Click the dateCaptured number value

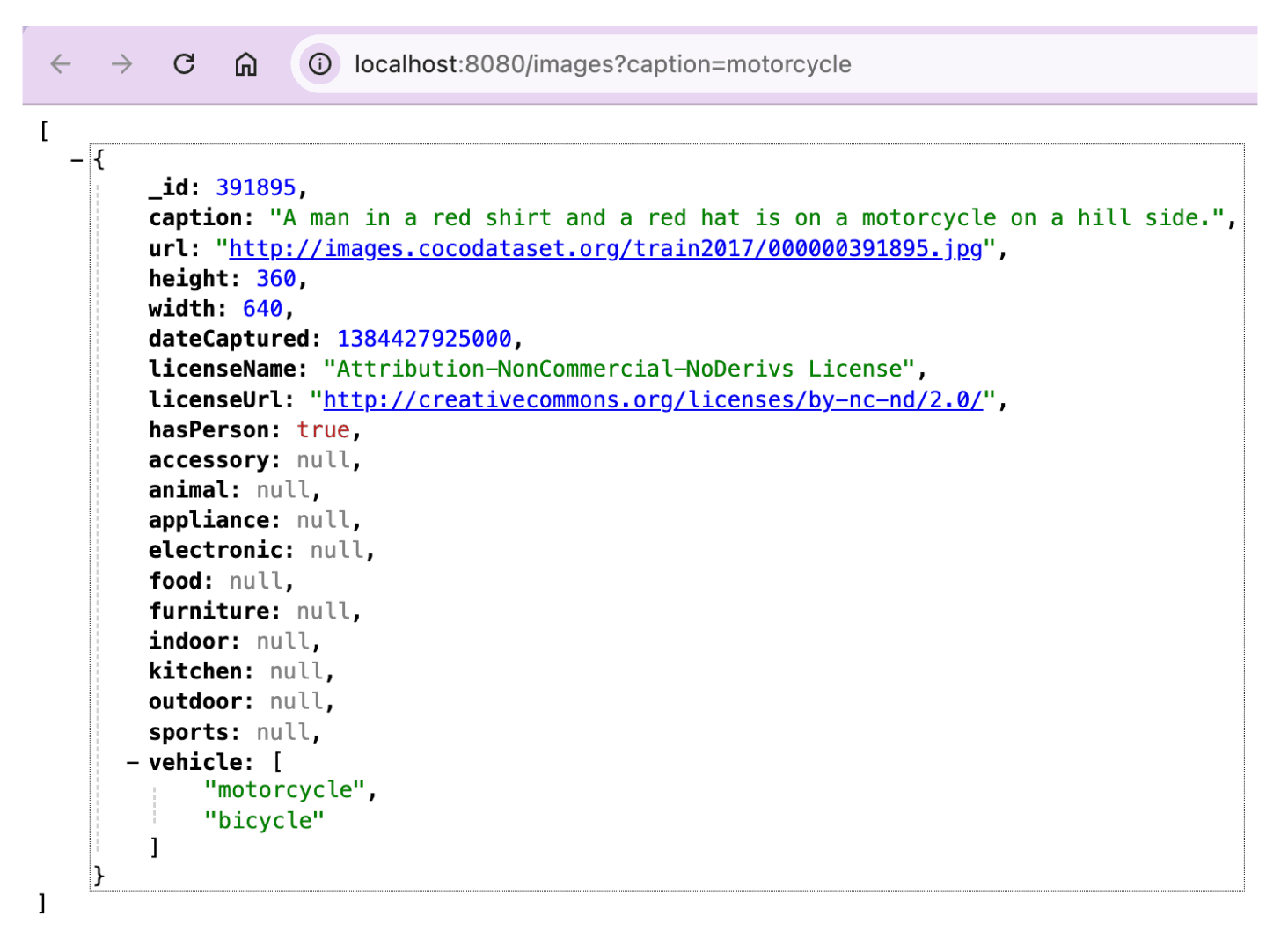[x=424, y=340]
